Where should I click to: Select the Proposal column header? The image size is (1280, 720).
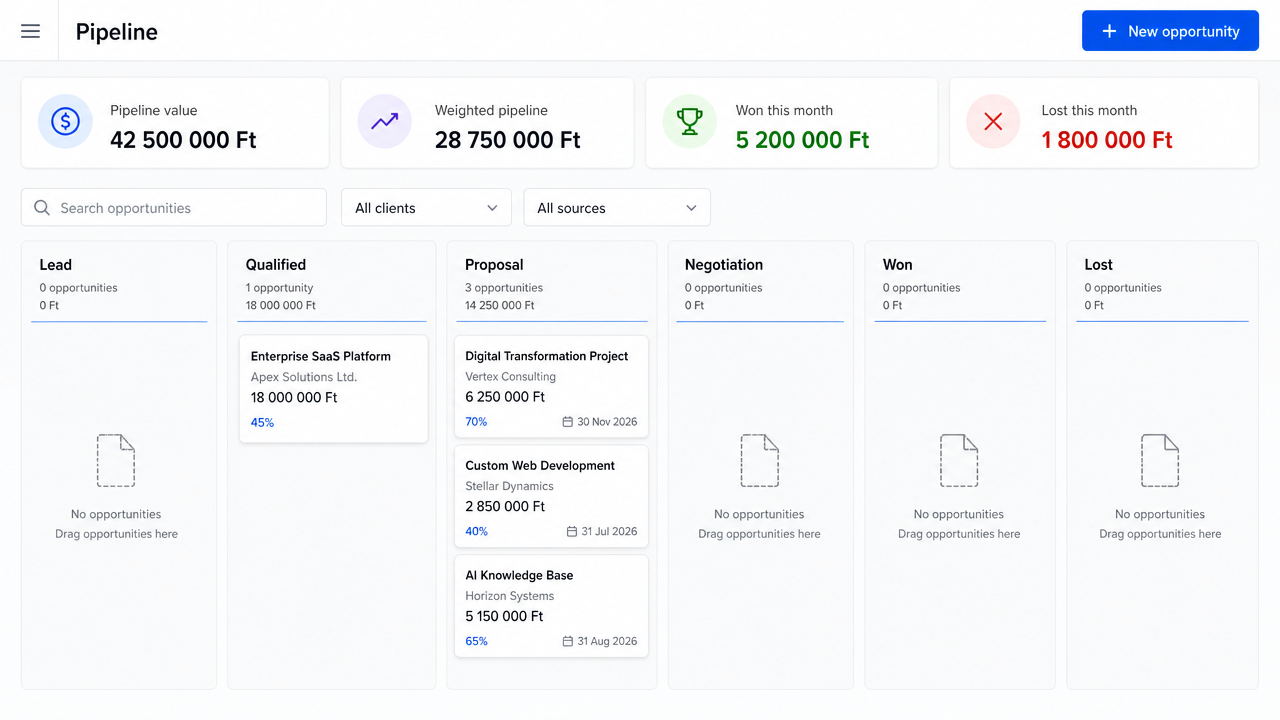coord(494,265)
